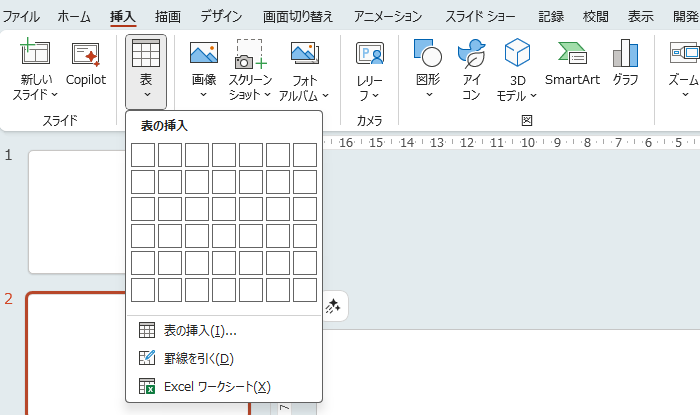Choose 表の挿入(I)... menu entry

tap(200, 331)
